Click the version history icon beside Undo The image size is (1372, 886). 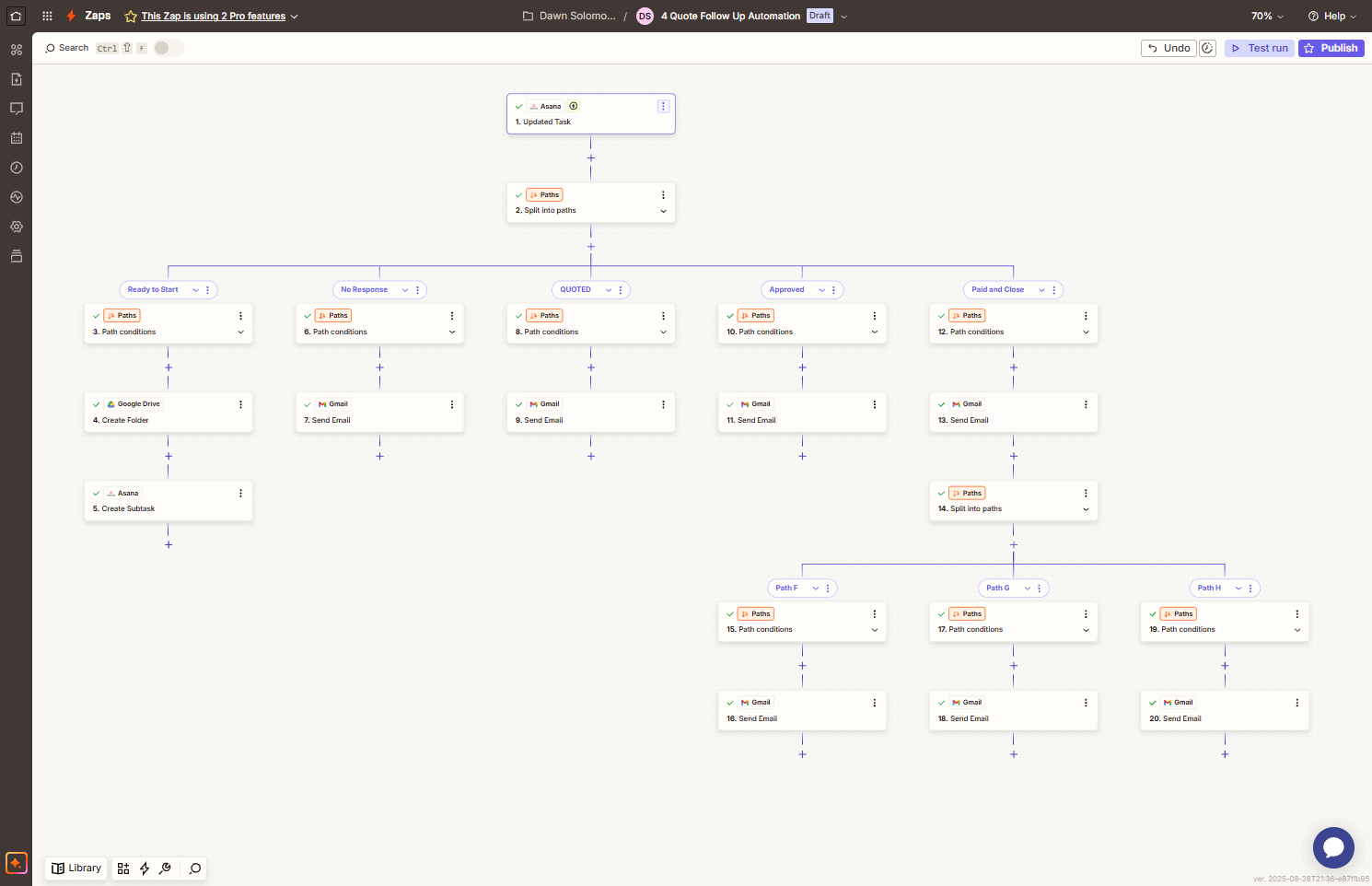point(1207,48)
